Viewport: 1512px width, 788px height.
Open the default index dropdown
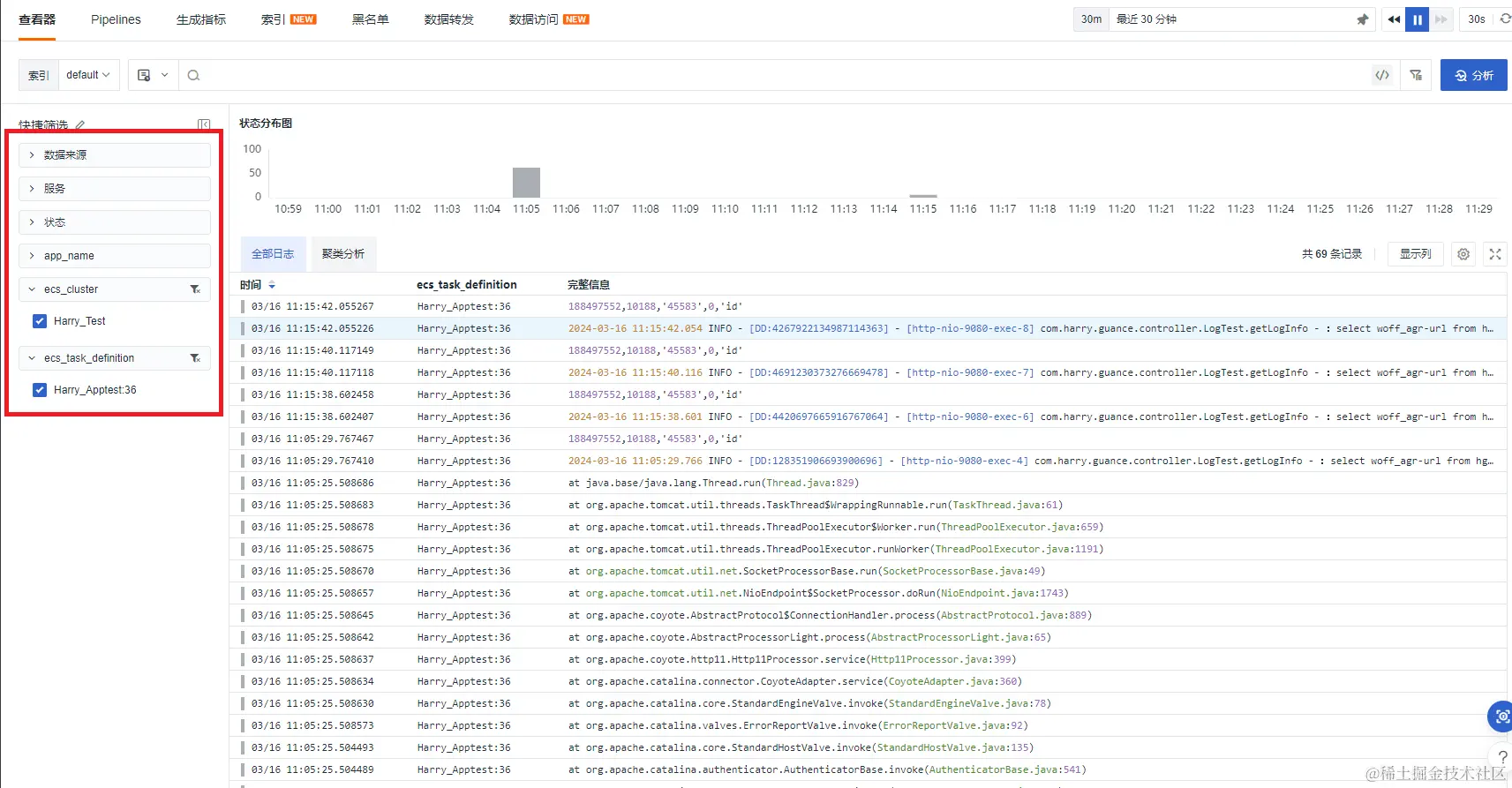(88, 75)
